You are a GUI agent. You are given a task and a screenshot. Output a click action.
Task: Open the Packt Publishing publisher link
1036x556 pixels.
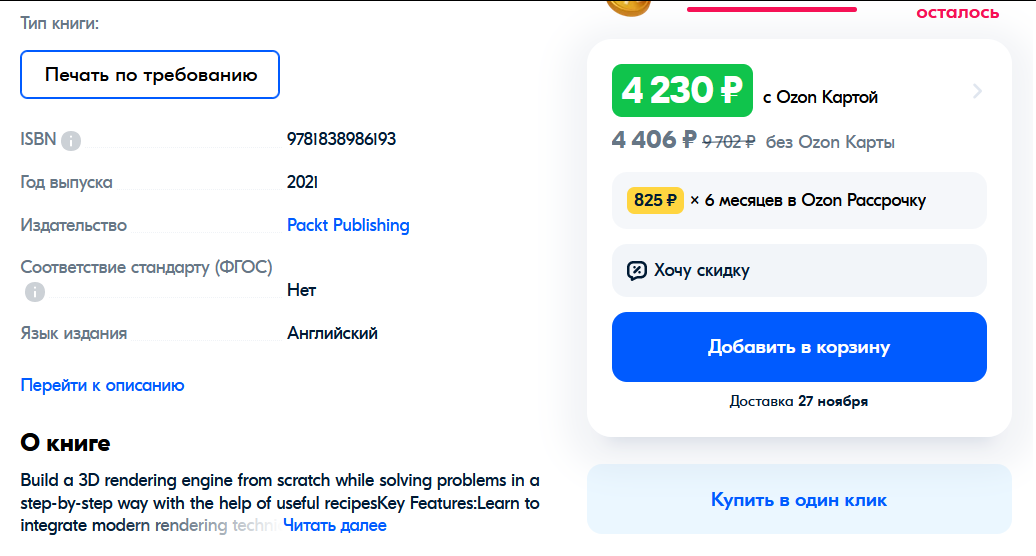coord(348,225)
